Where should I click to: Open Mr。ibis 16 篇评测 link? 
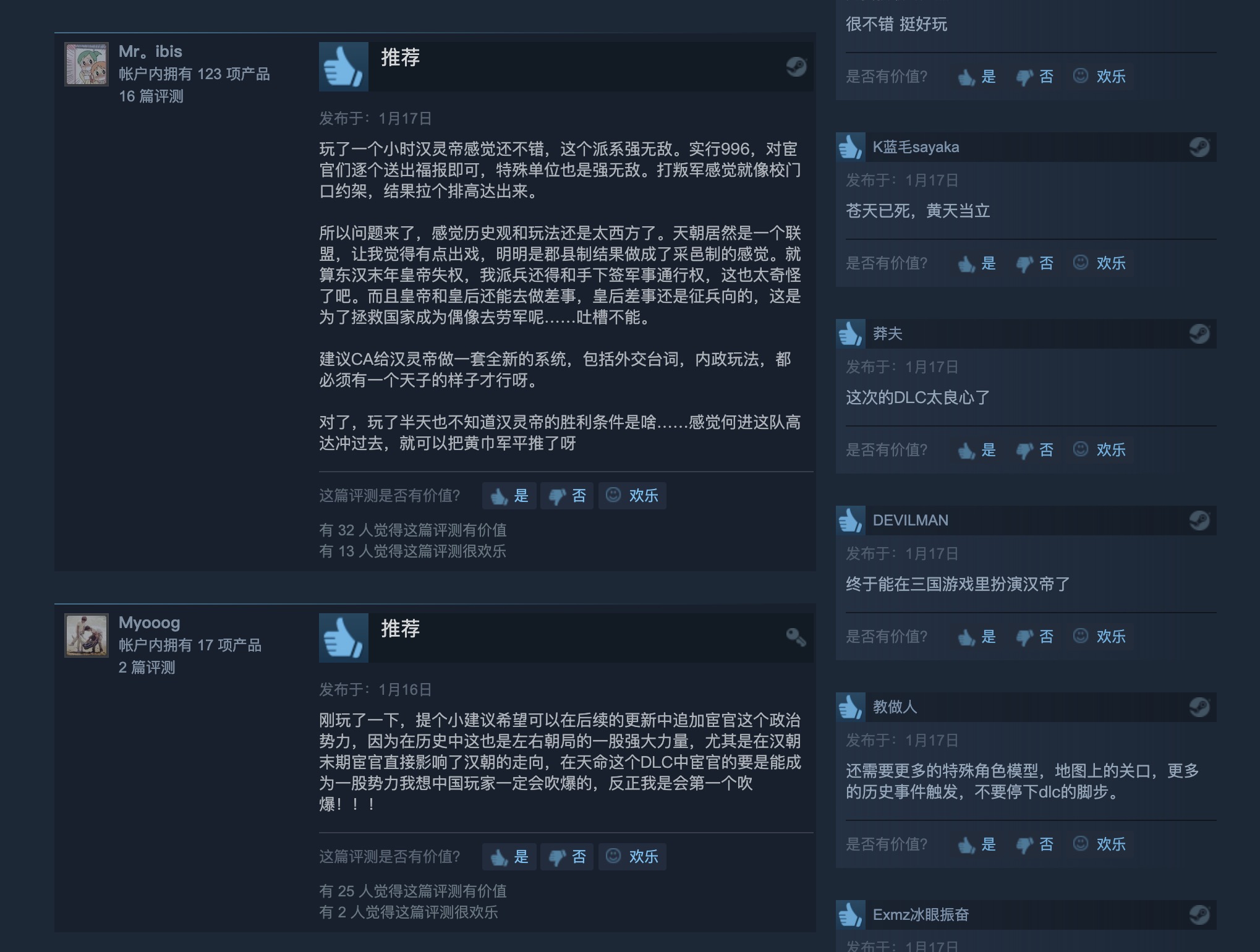pos(151,96)
